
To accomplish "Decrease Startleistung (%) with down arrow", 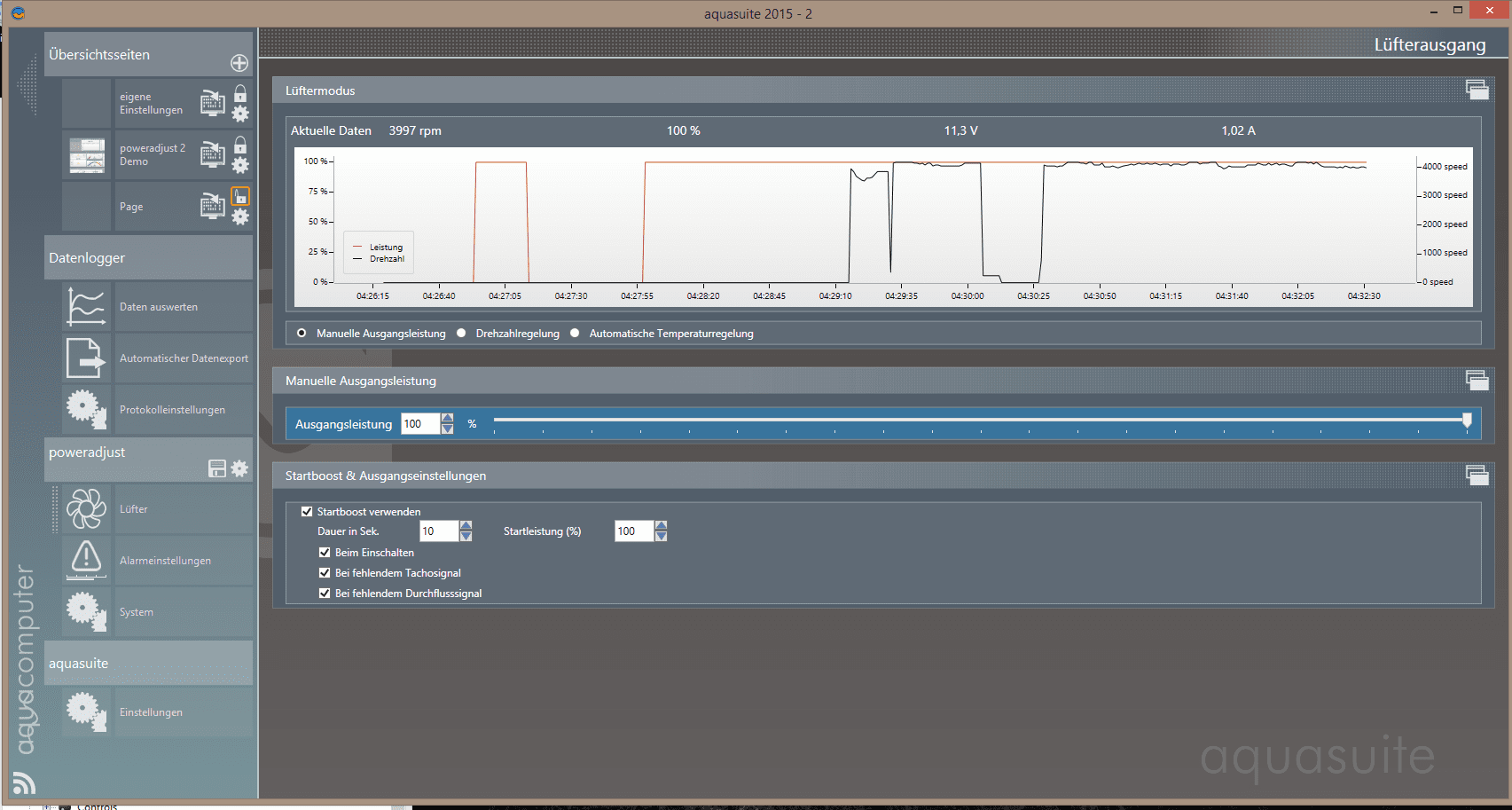I will coord(661,537).
